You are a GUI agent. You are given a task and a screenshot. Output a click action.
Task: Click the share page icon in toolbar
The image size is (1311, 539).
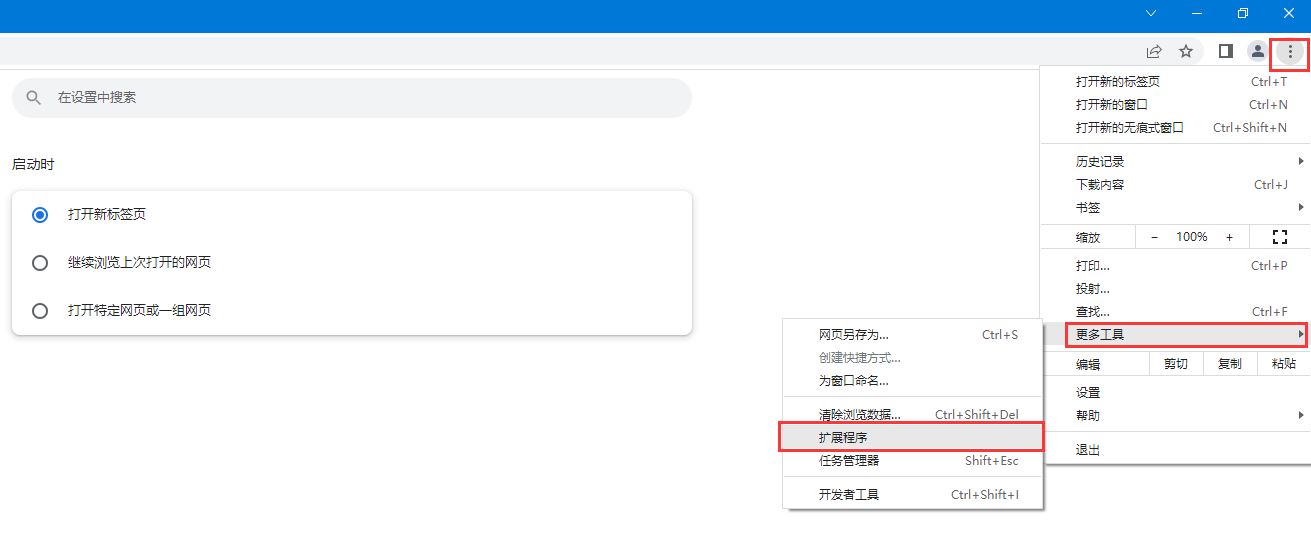click(1154, 51)
